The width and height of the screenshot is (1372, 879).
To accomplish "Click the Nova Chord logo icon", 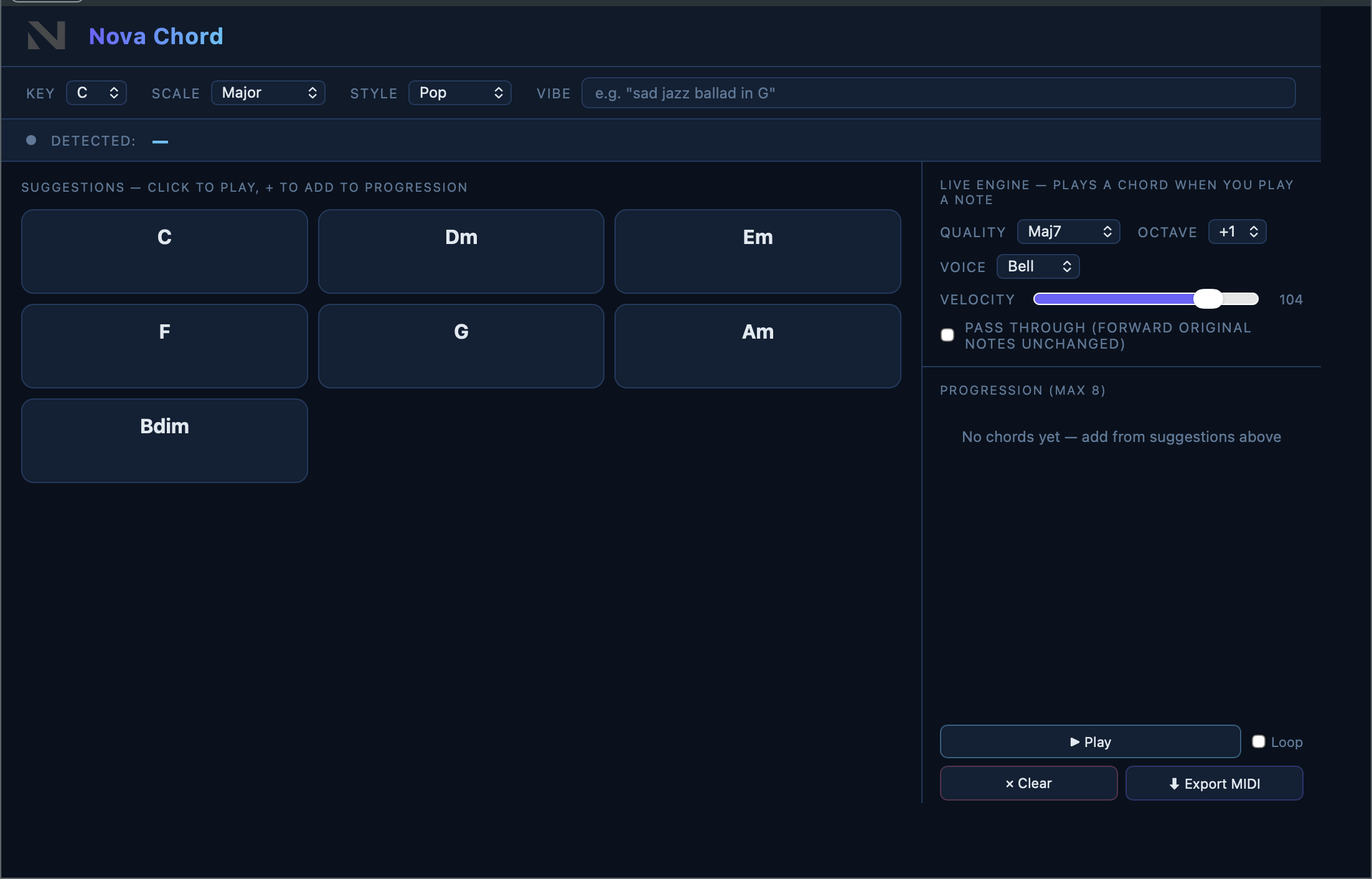I will tap(47, 35).
